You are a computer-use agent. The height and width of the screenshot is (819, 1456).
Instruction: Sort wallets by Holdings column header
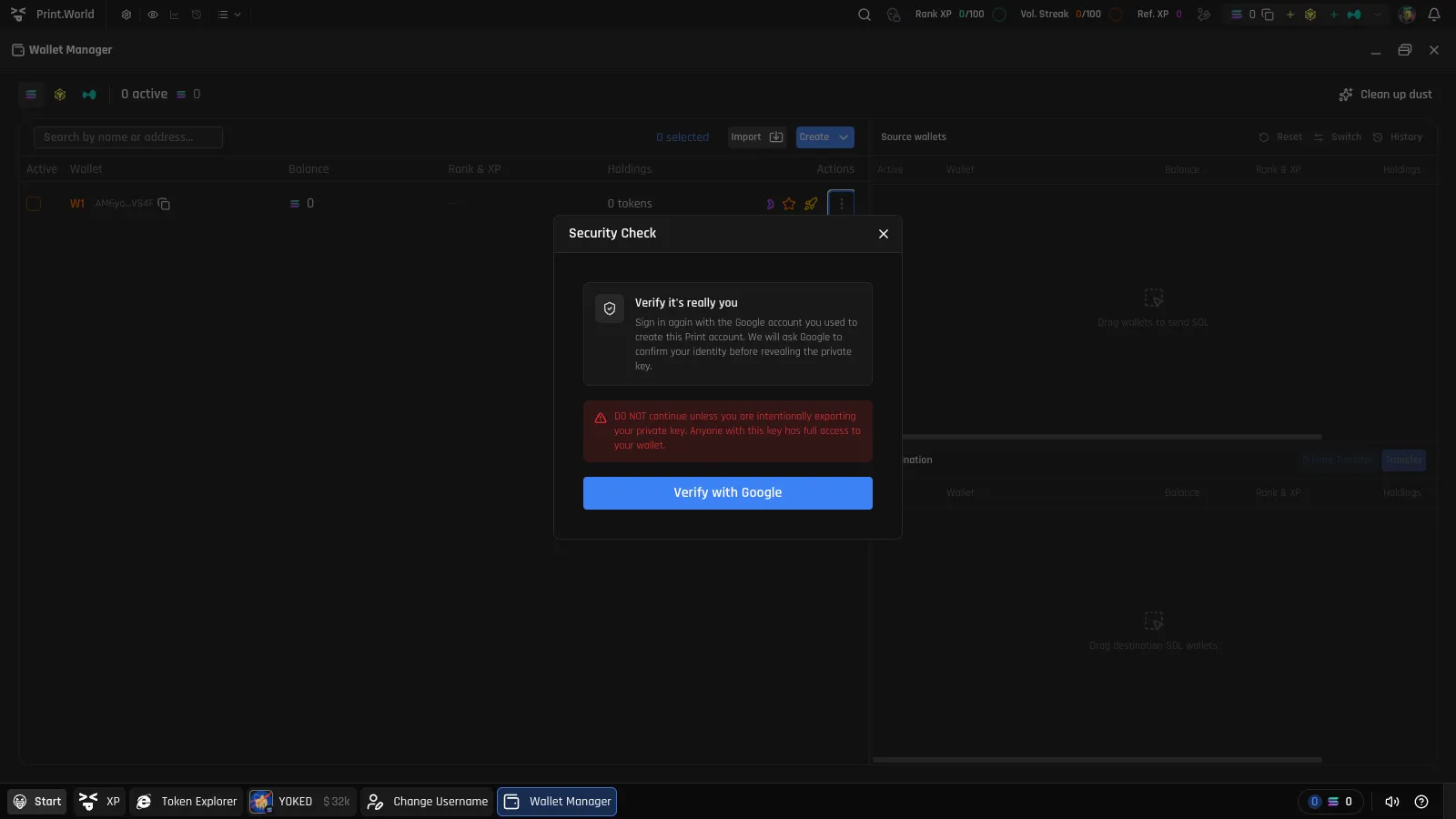pos(630,169)
